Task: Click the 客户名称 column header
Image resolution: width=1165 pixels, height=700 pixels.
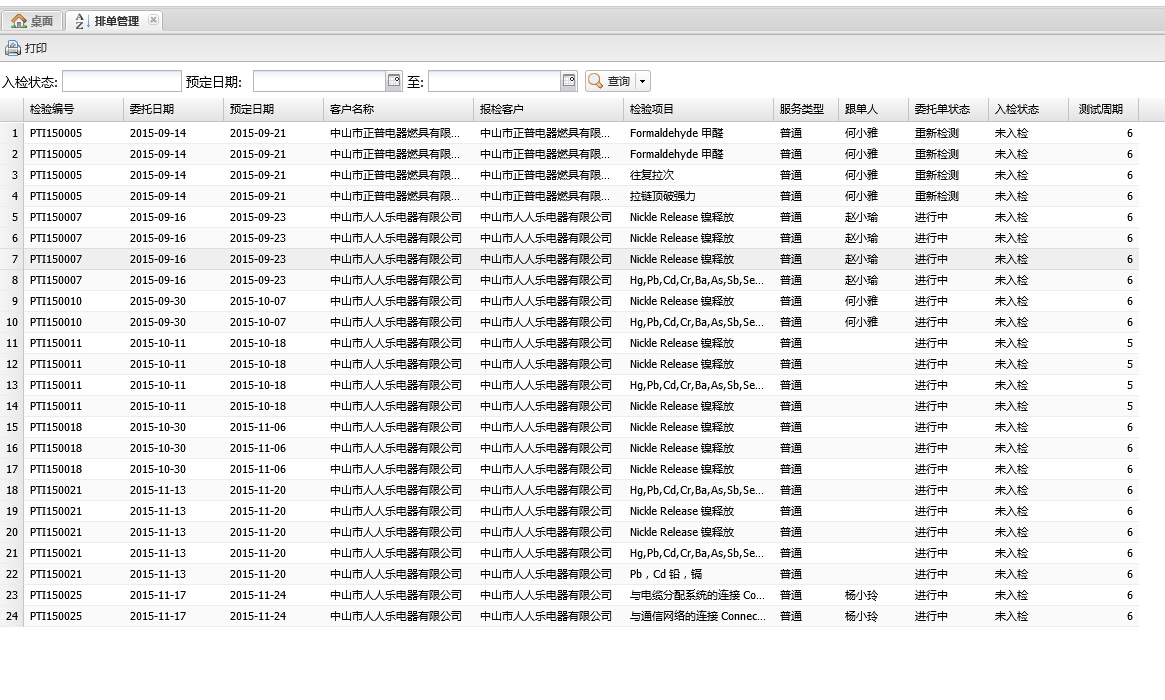Action: coord(352,109)
